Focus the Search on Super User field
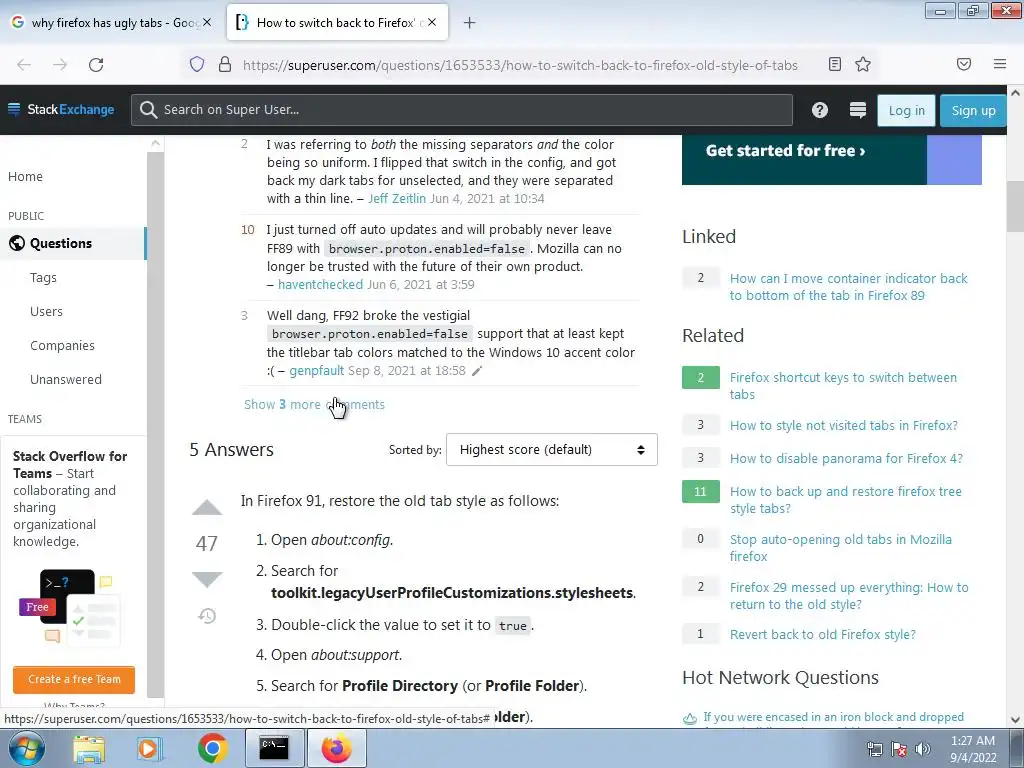The height and width of the screenshot is (768, 1024). click(462, 110)
